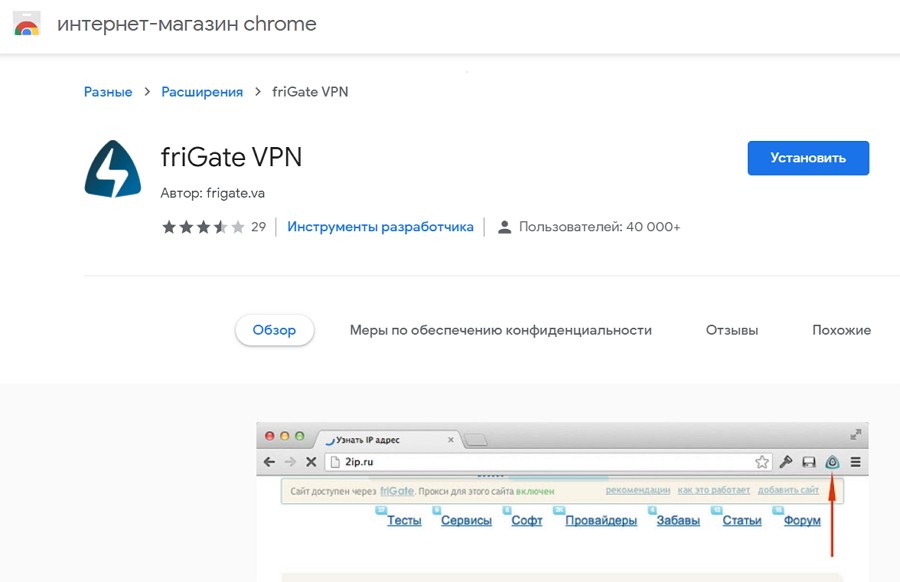900x582 pixels.
Task: Switch to Меры по обеспечению конфиденциальности tab
Action: coord(501,330)
